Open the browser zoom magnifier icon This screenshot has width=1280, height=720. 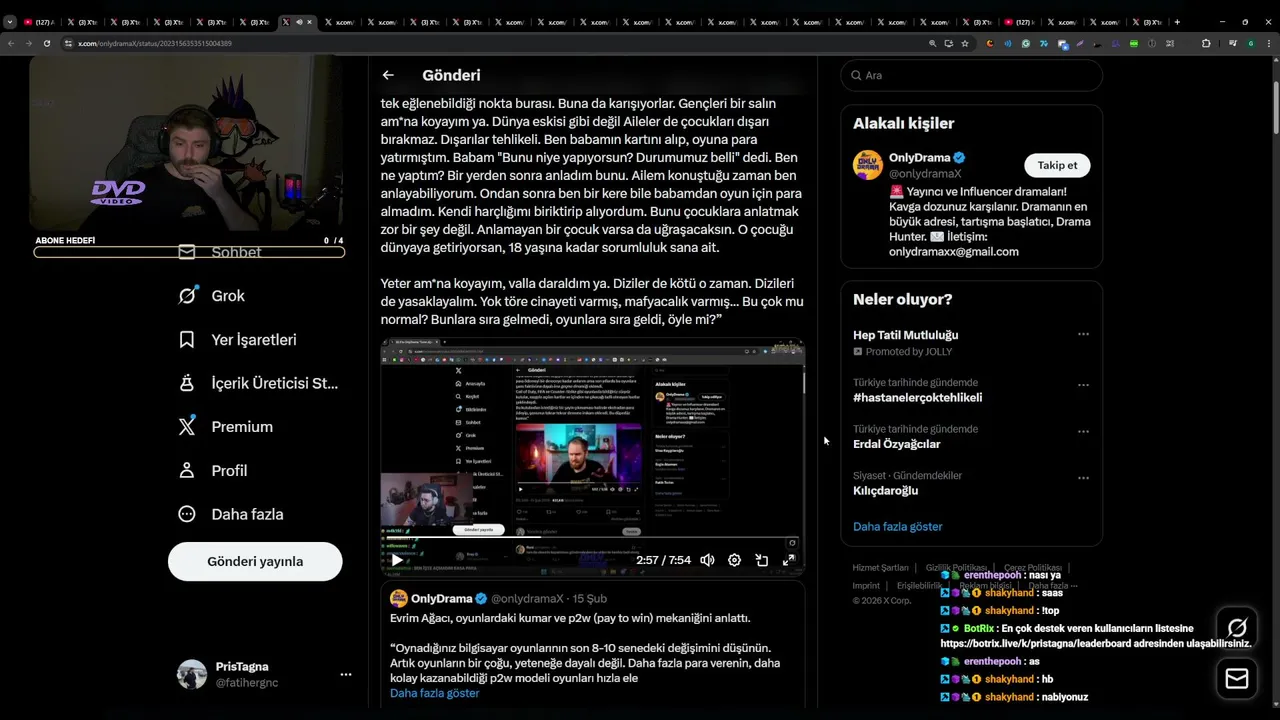pos(933,43)
